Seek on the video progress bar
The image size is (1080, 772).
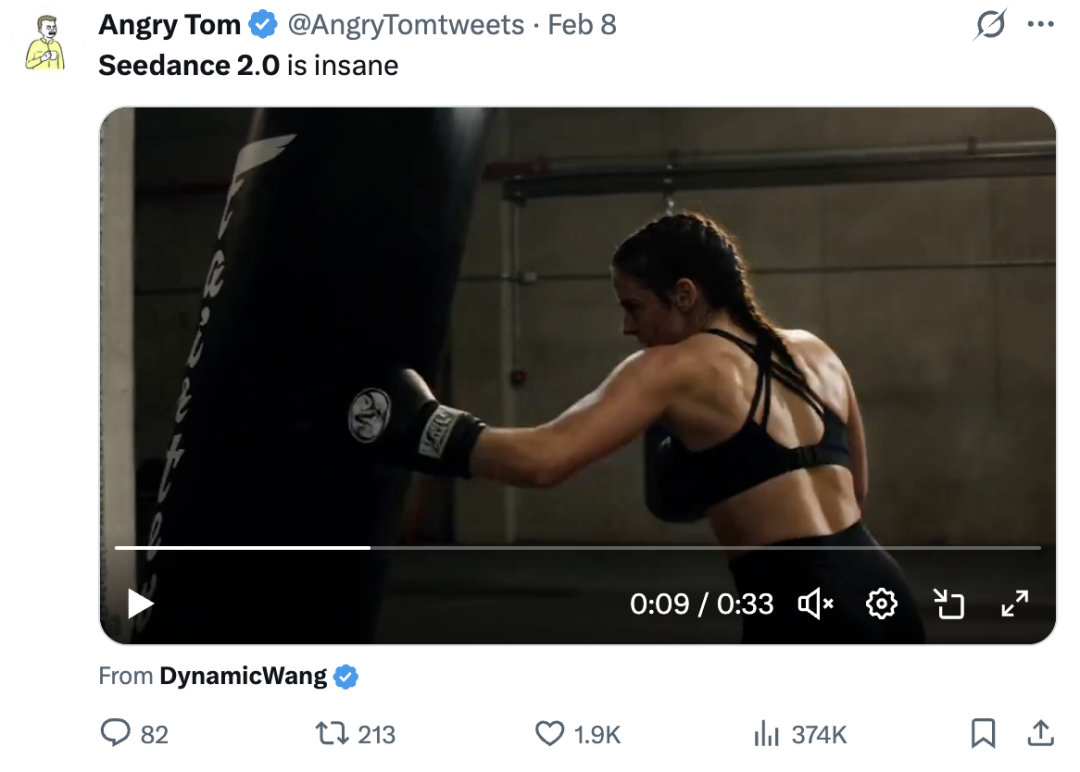point(578,548)
